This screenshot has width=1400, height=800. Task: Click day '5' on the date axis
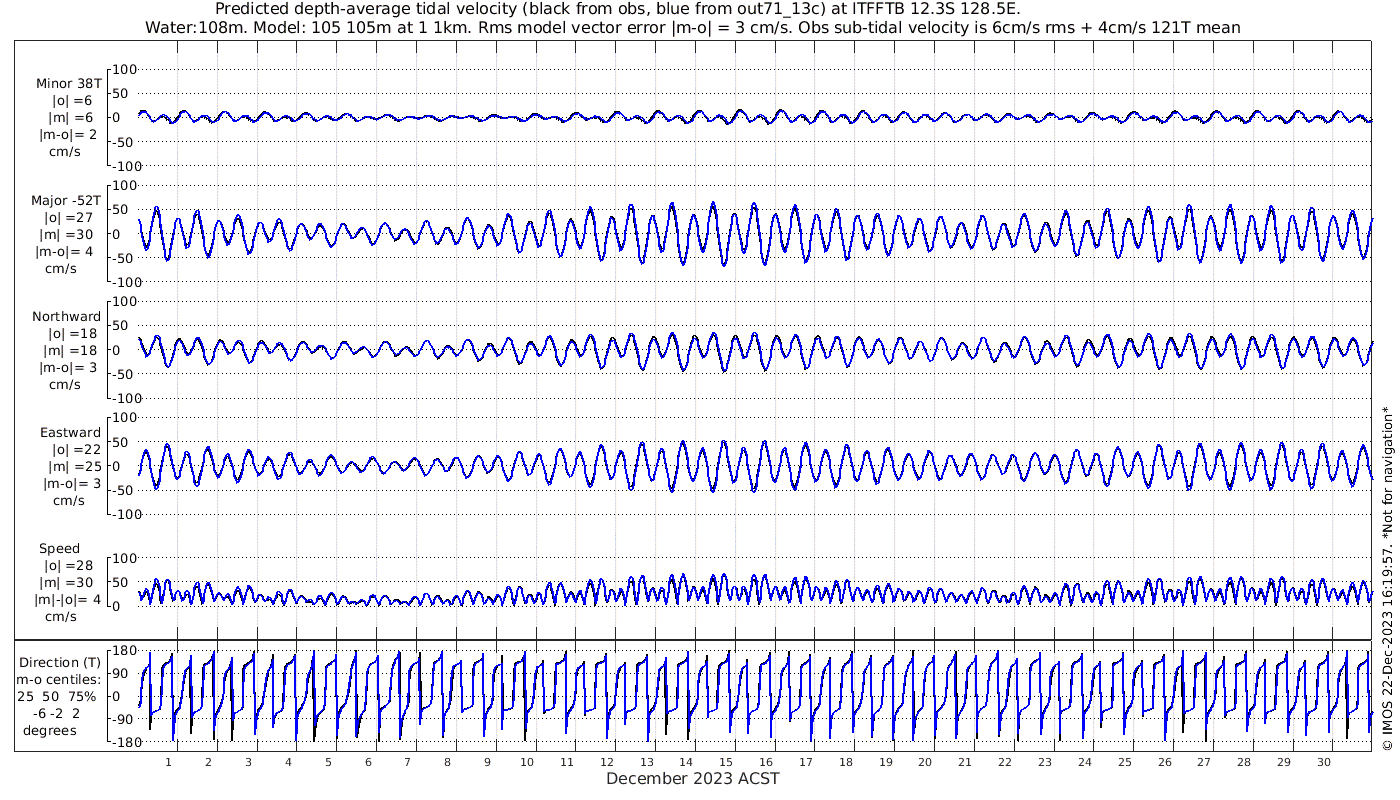(328, 762)
